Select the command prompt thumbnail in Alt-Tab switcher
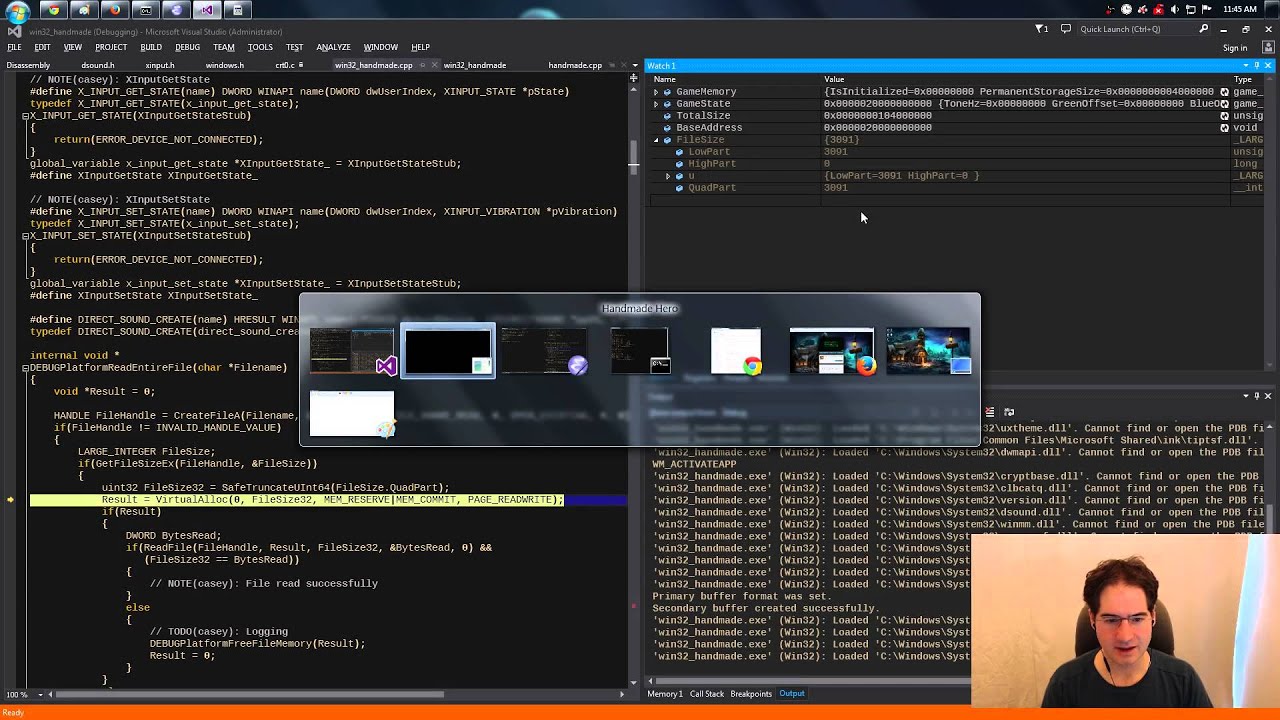 pyautogui.click(x=640, y=351)
